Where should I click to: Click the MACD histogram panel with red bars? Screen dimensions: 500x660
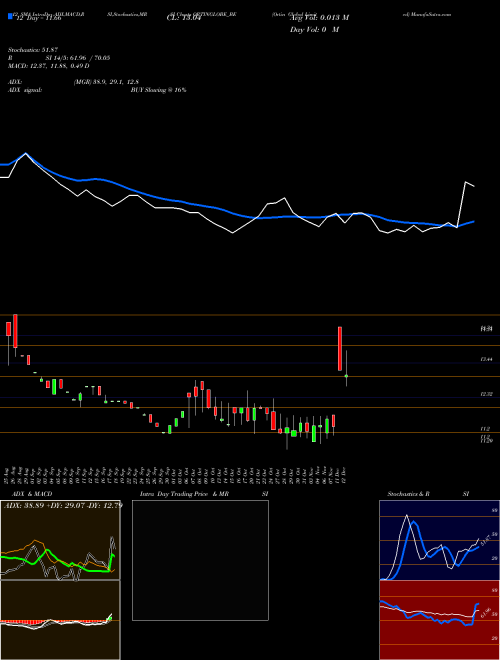[x=60, y=620]
